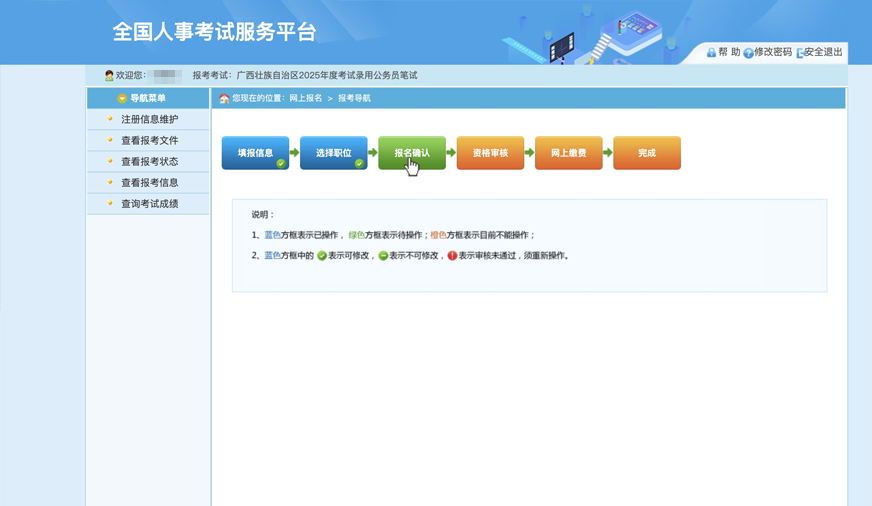Click the 网上报名 breadcrumb link
872x506 pixels.
point(306,99)
